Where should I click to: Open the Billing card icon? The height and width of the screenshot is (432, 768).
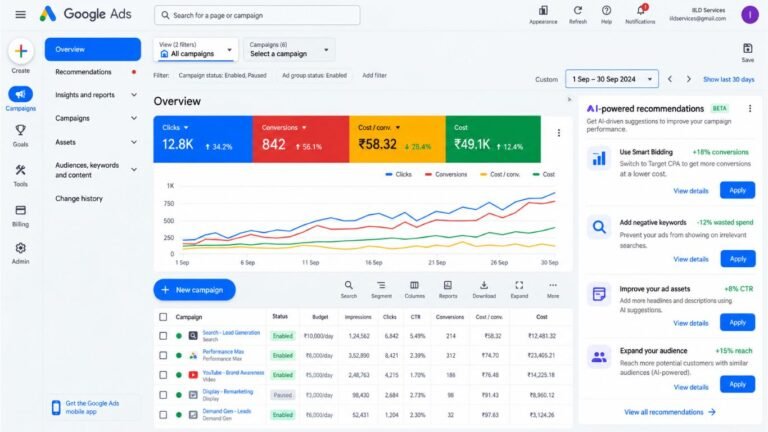pos(21,210)
